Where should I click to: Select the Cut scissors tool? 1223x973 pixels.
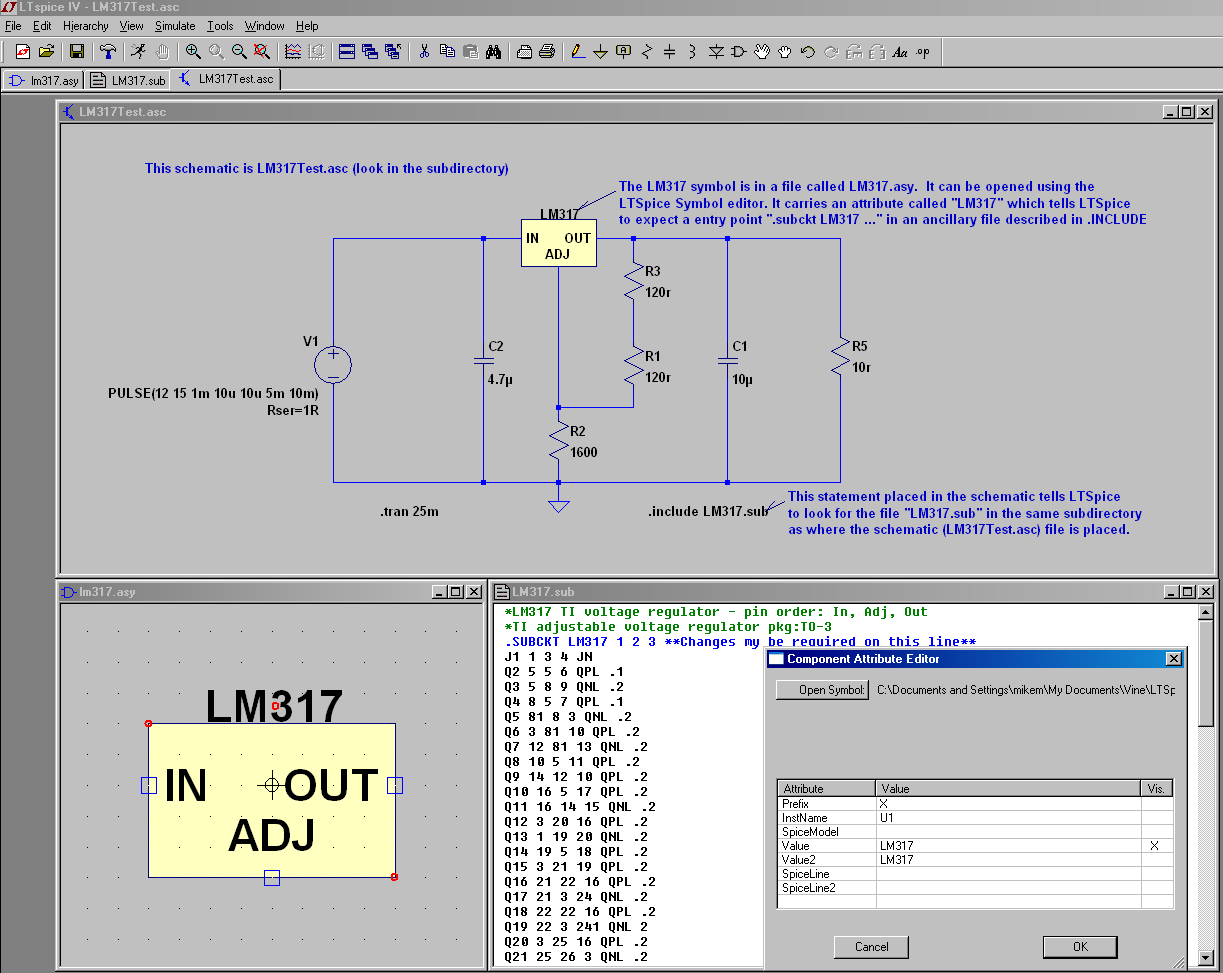click(424, 52)
